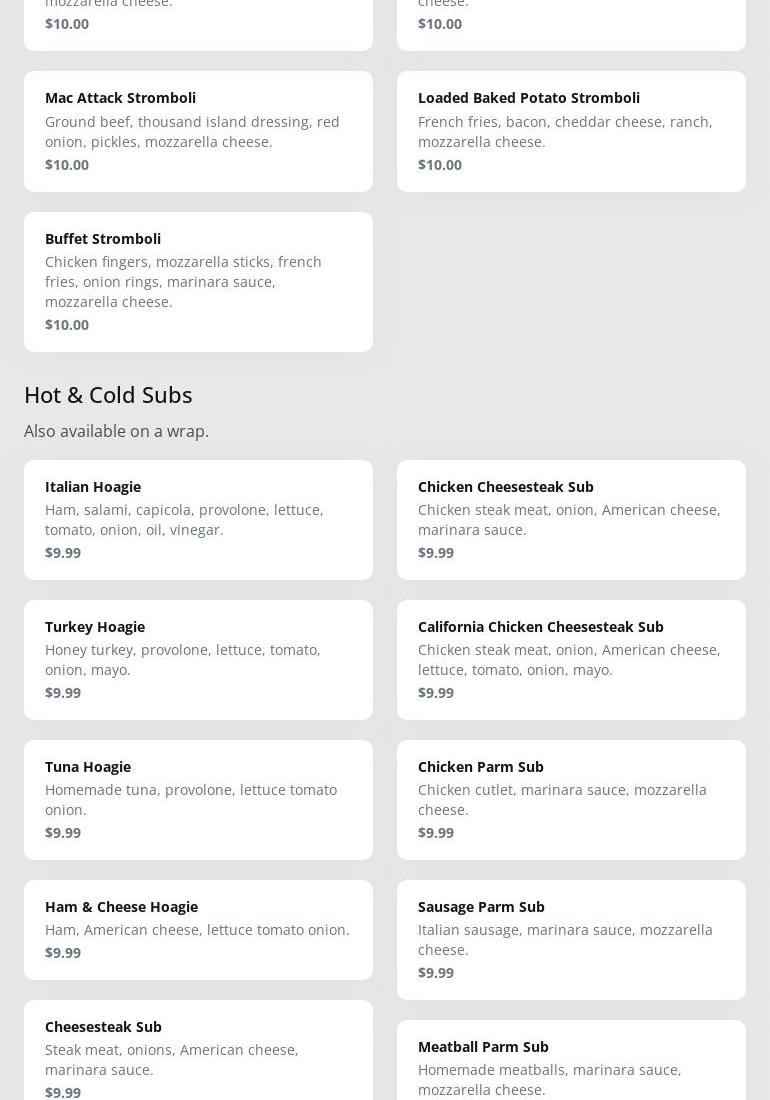This screenshot has height=1100, width=770.
Task: Select the Turkey Hoagie item
Action: pos(198,659)
